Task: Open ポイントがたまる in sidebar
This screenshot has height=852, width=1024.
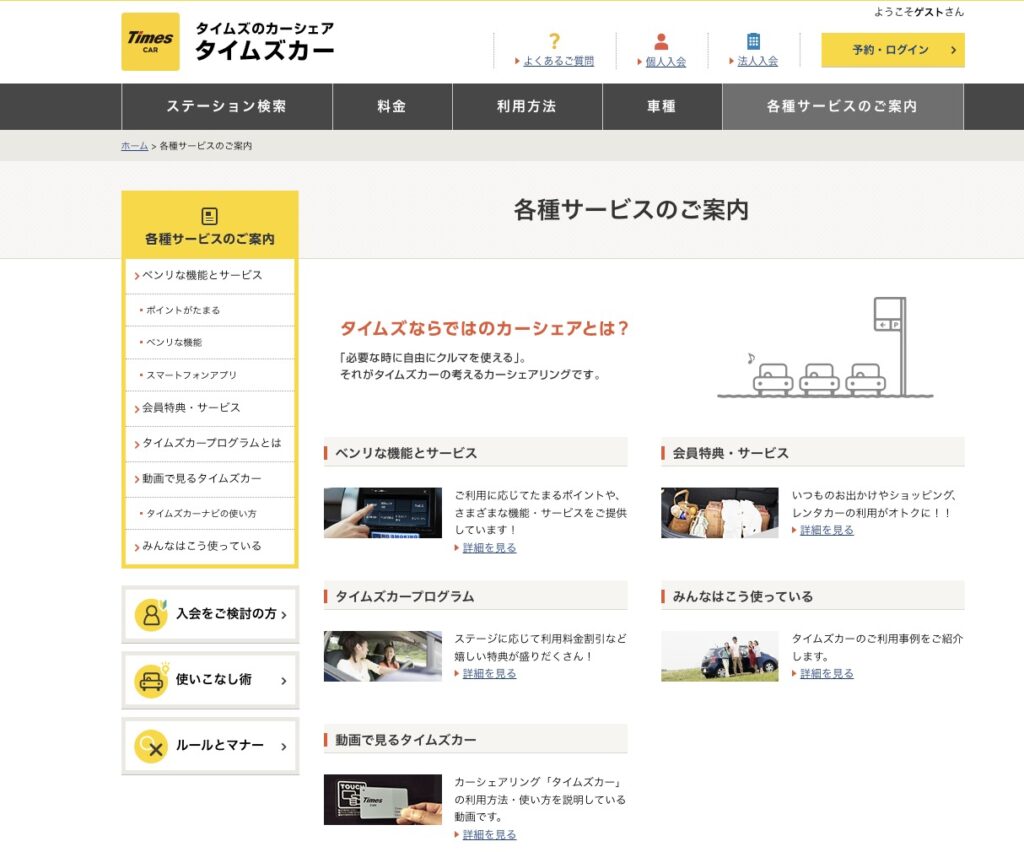Action: 210,310
